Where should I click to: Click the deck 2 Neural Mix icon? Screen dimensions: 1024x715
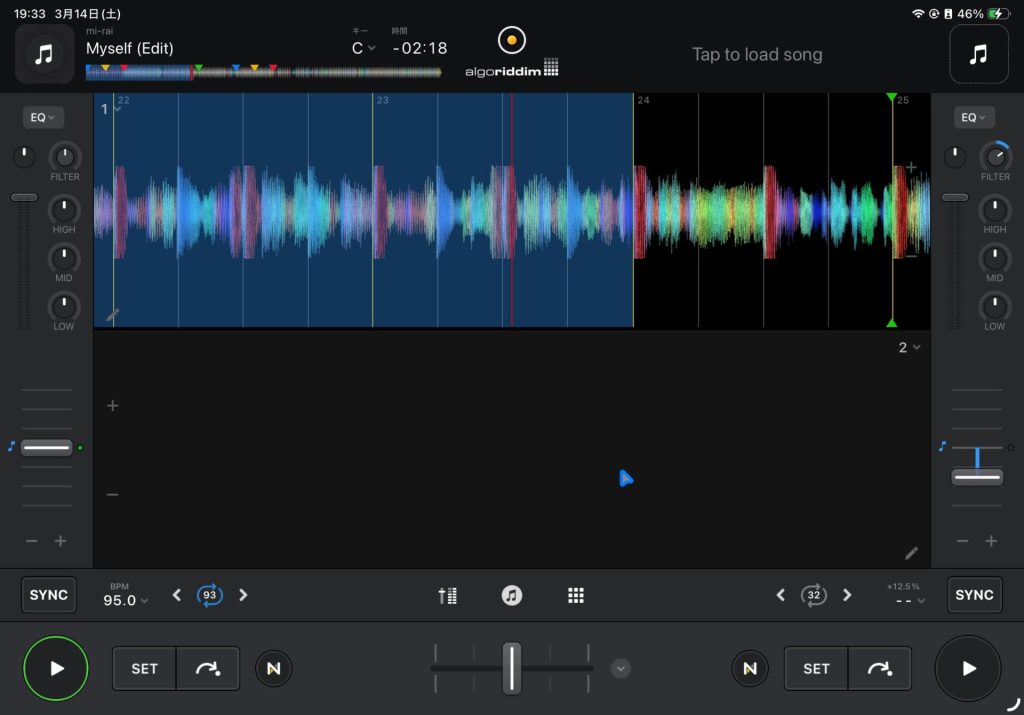pyautogui.click(x=750, y=668)
